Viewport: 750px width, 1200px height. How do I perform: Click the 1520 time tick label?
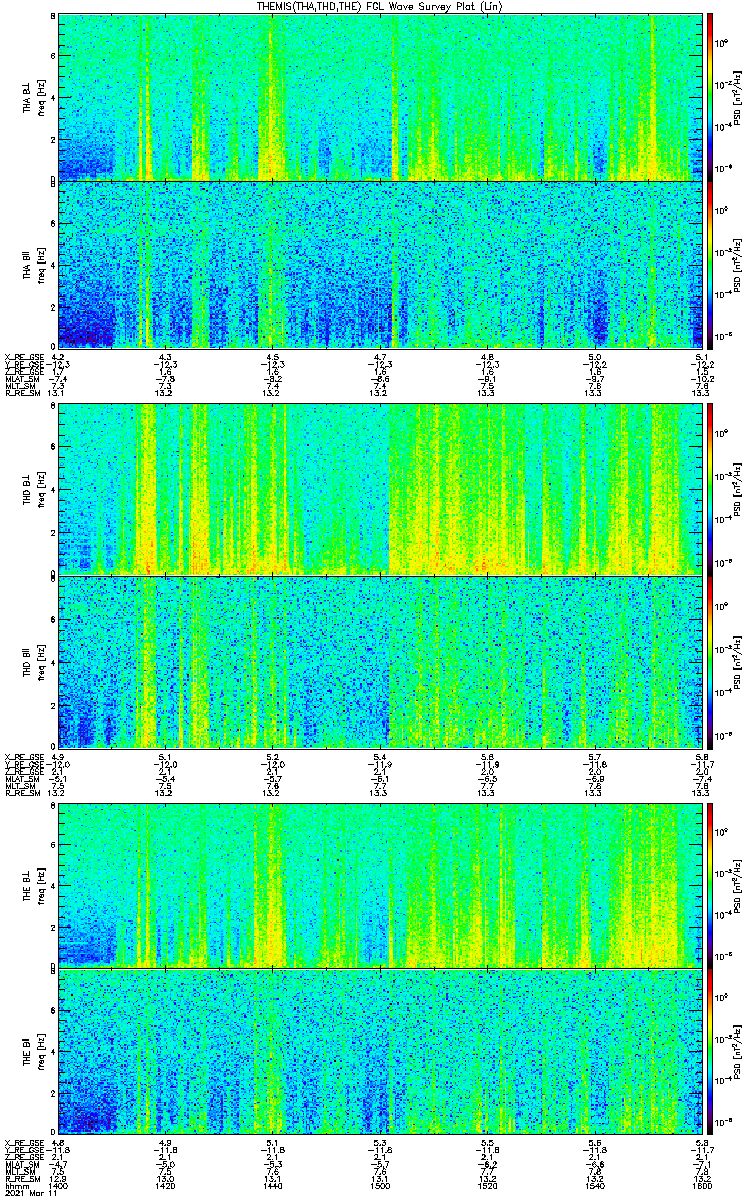tap(486, 1187)
